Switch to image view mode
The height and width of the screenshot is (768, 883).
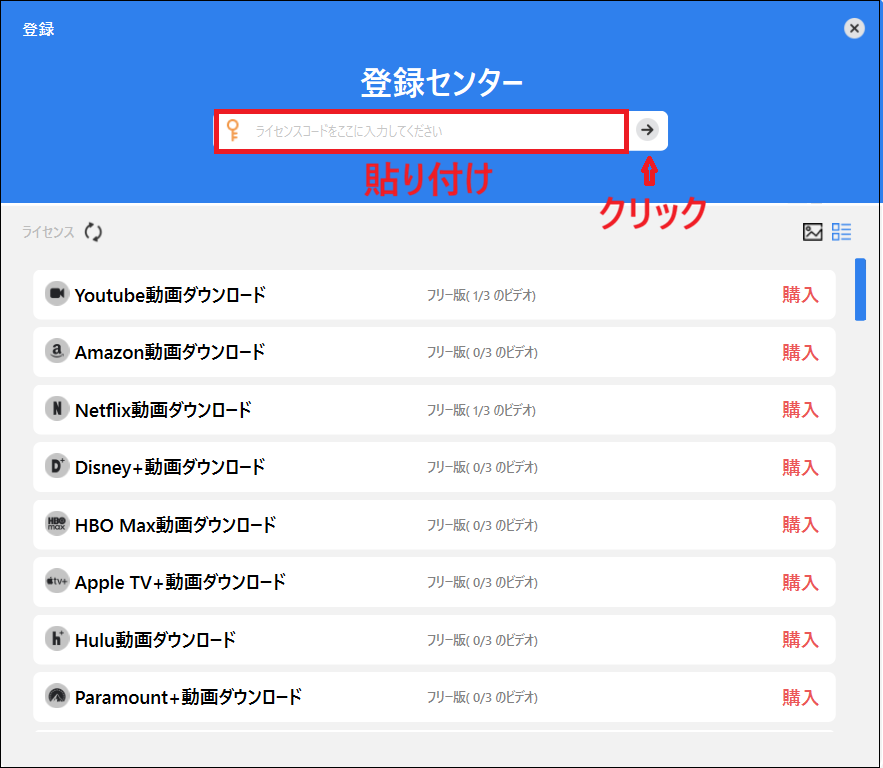coord(812,231)
